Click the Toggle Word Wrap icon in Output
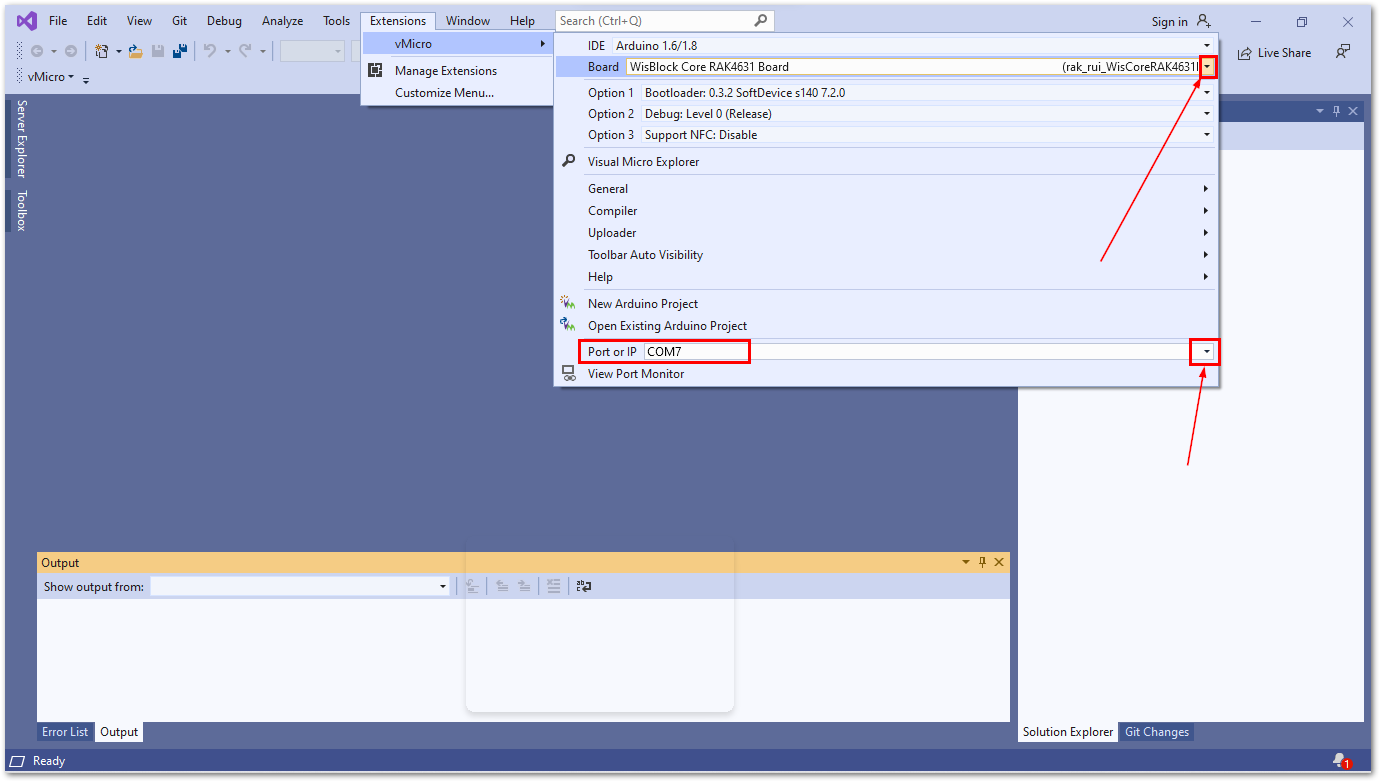 tap(584, 586)
